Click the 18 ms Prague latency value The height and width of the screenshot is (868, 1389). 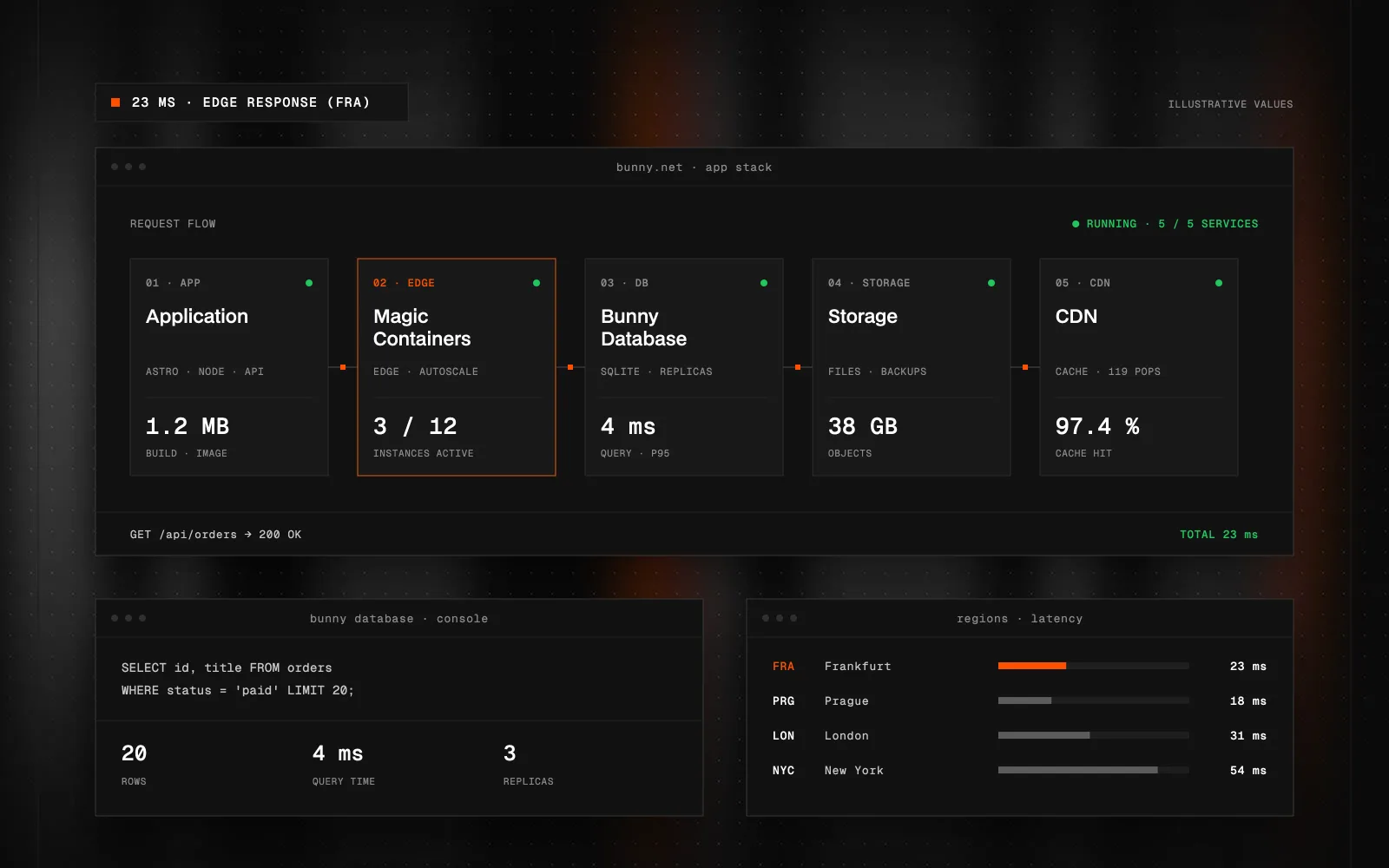[1248, 701]
